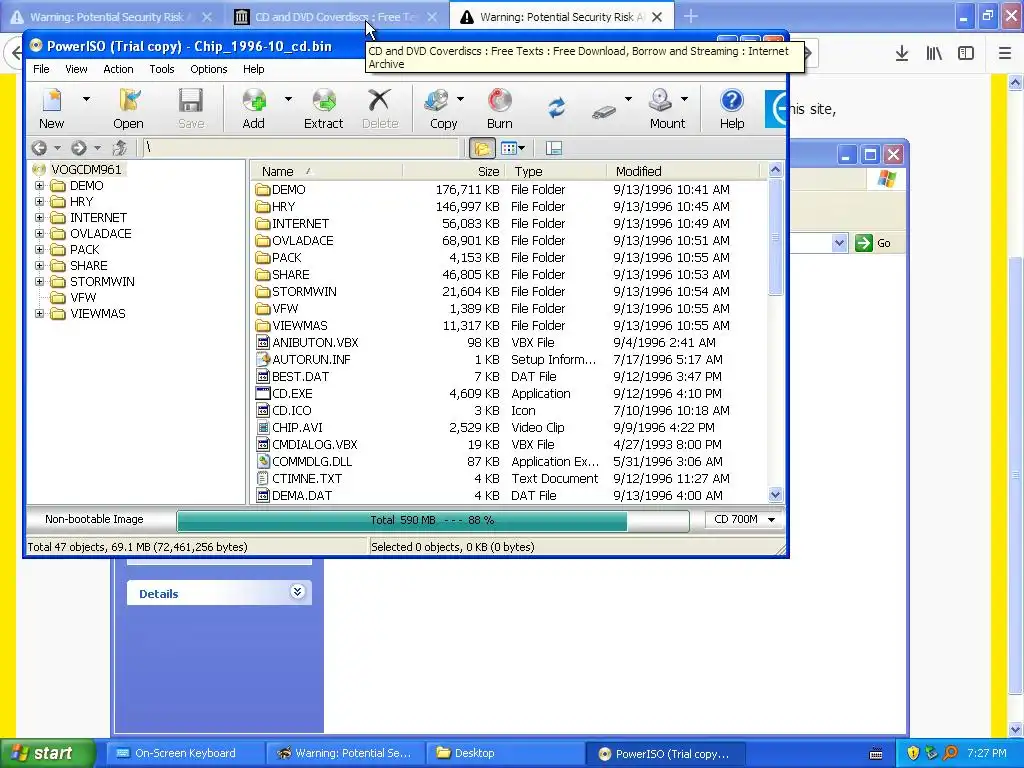
Task: Click the Mount toolbar icon
Action: pyautogui.click(x=660, y=101)
